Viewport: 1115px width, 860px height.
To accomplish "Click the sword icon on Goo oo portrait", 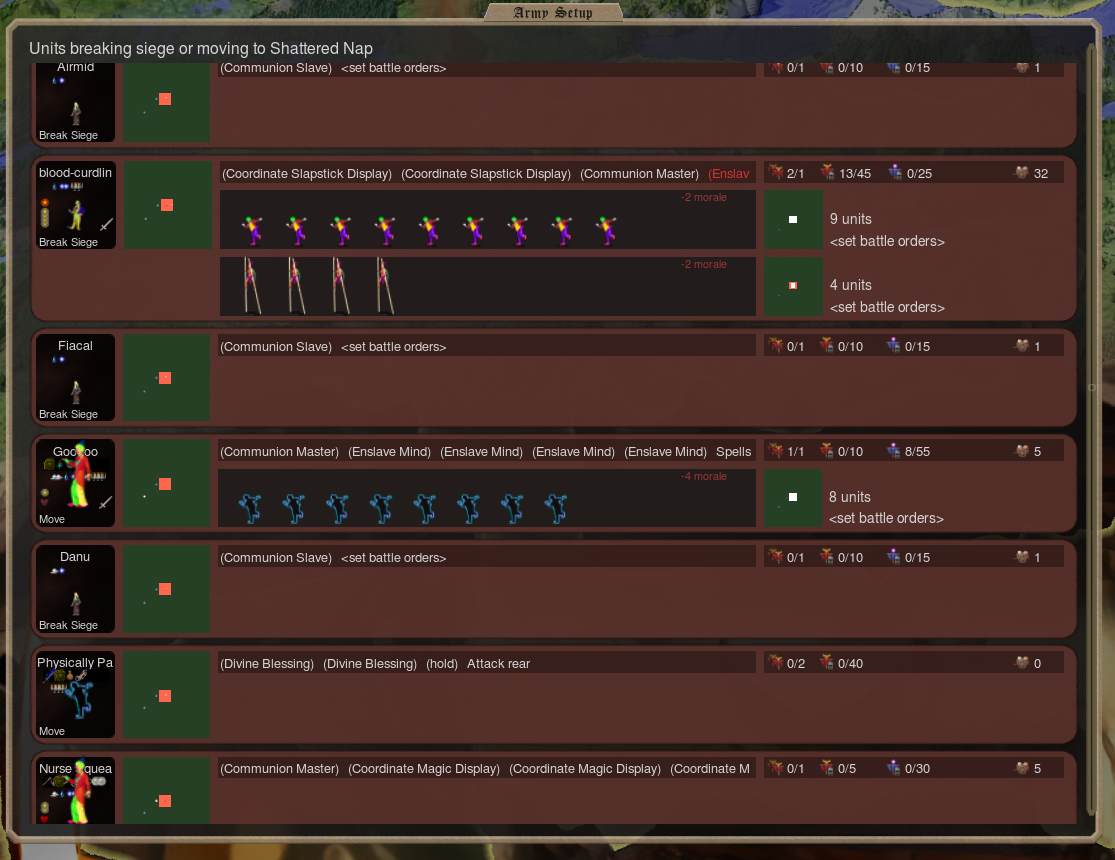I will [106, 502].
